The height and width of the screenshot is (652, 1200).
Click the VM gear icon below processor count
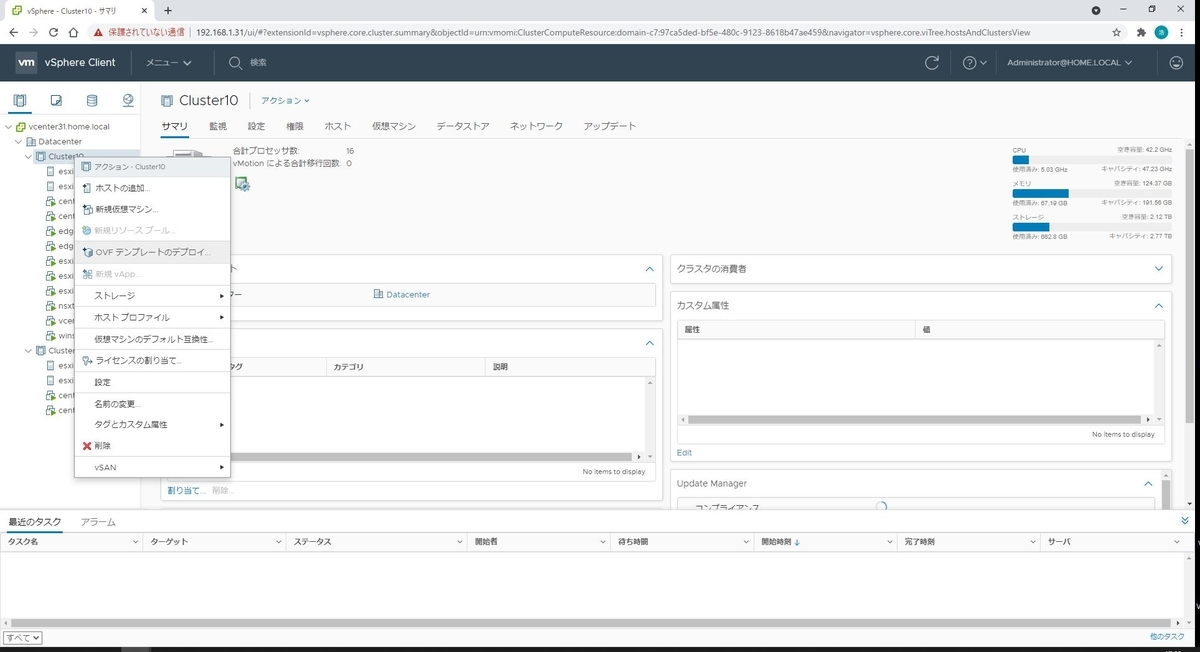[241, 183]
